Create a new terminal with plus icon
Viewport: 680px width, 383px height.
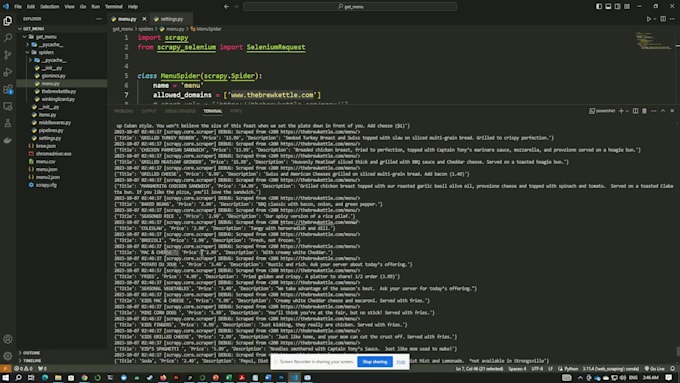click(621, 111)
